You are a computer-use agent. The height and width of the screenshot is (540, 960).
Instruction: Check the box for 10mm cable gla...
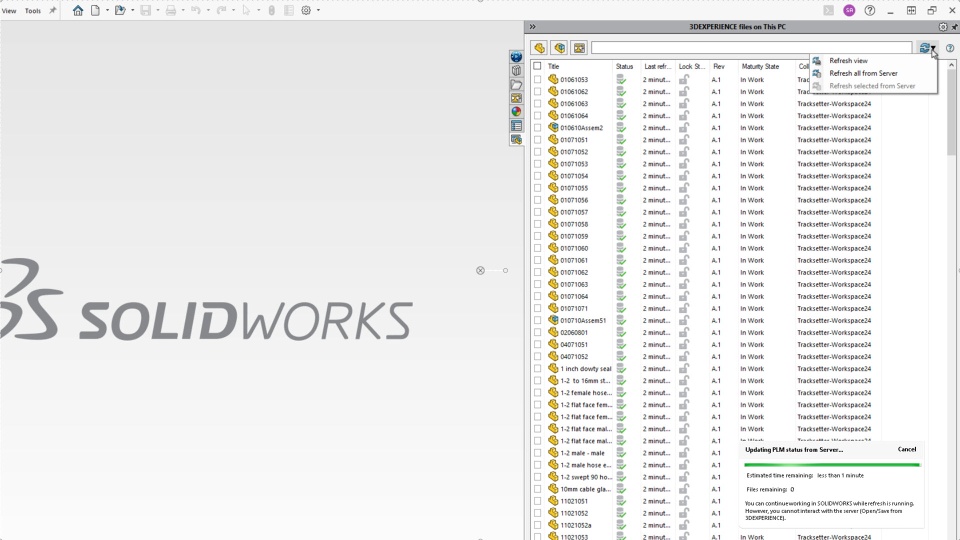538,489
